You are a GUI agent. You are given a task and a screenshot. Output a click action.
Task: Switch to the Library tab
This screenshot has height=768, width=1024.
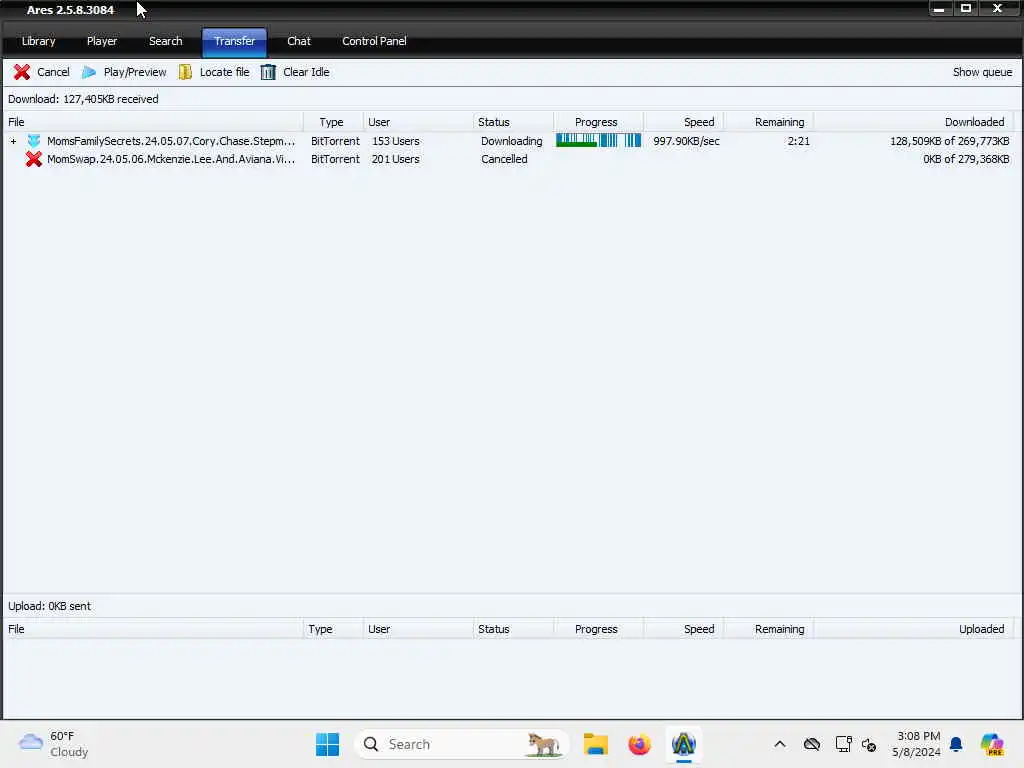[x=39, y=41]
